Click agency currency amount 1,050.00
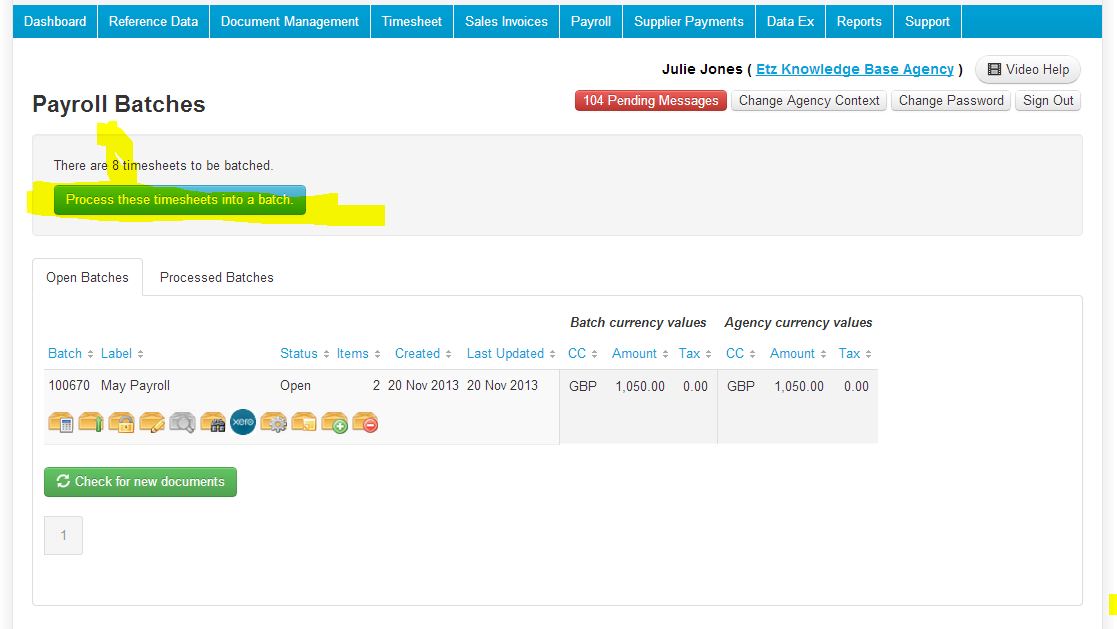Viewport: 1117px width, 629px height. point(799,386)
